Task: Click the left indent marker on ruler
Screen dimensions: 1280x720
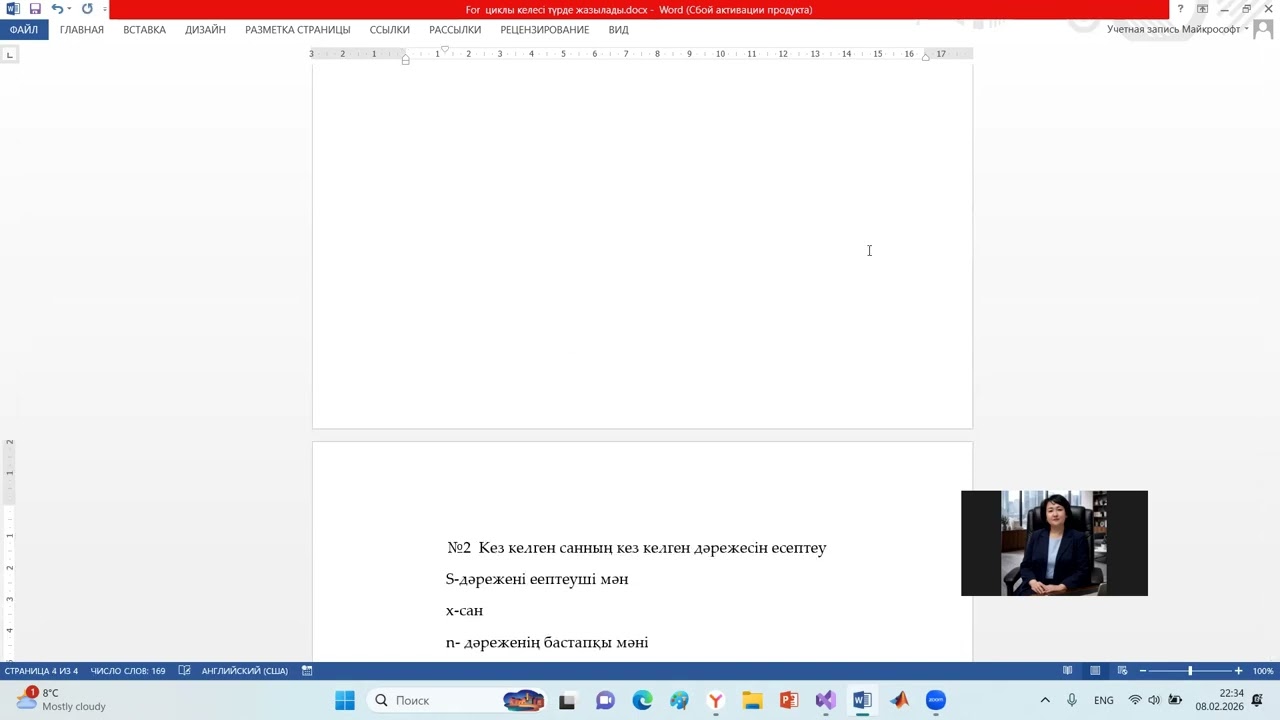Action: coord(405,60)
